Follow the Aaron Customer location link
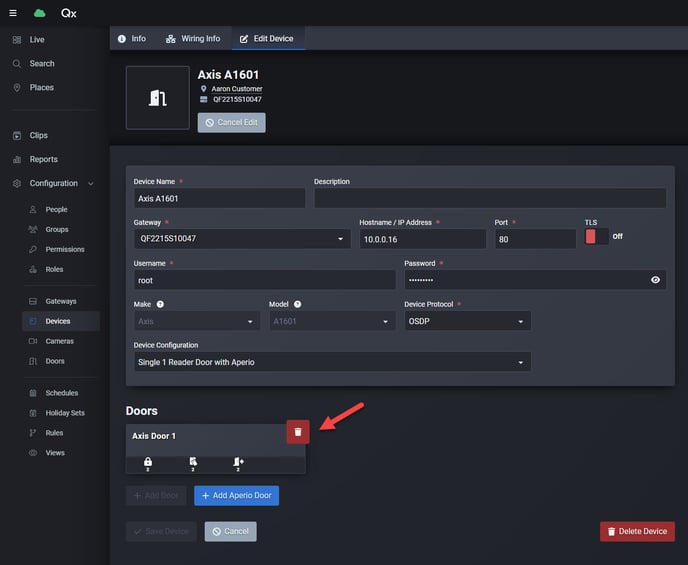688x565 pixels. (x=236, y=89)
